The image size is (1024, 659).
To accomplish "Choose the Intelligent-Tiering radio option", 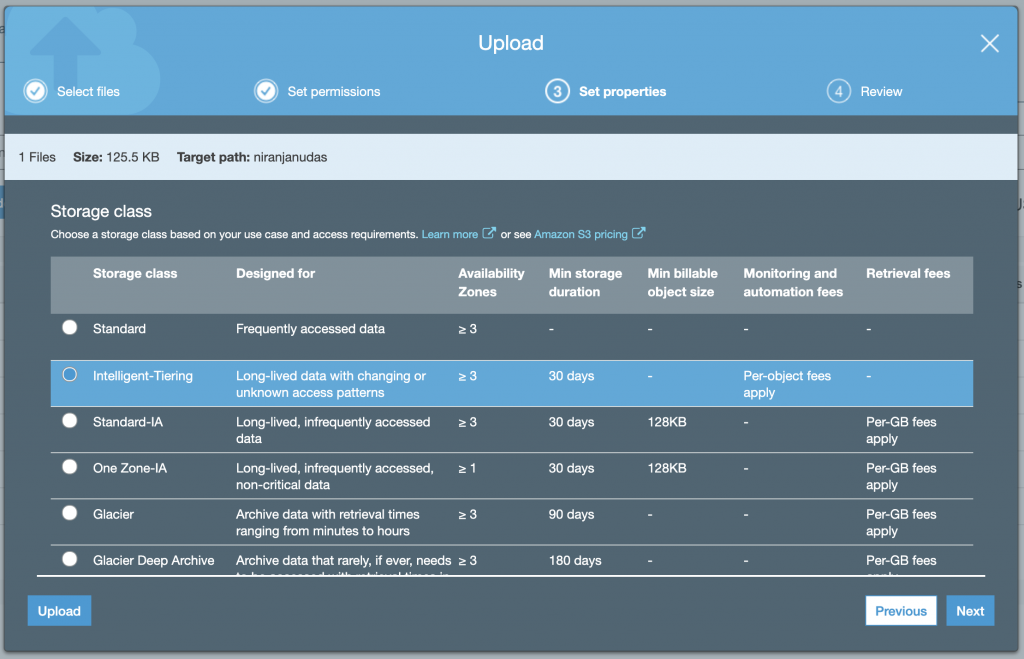I will (69, 375).
